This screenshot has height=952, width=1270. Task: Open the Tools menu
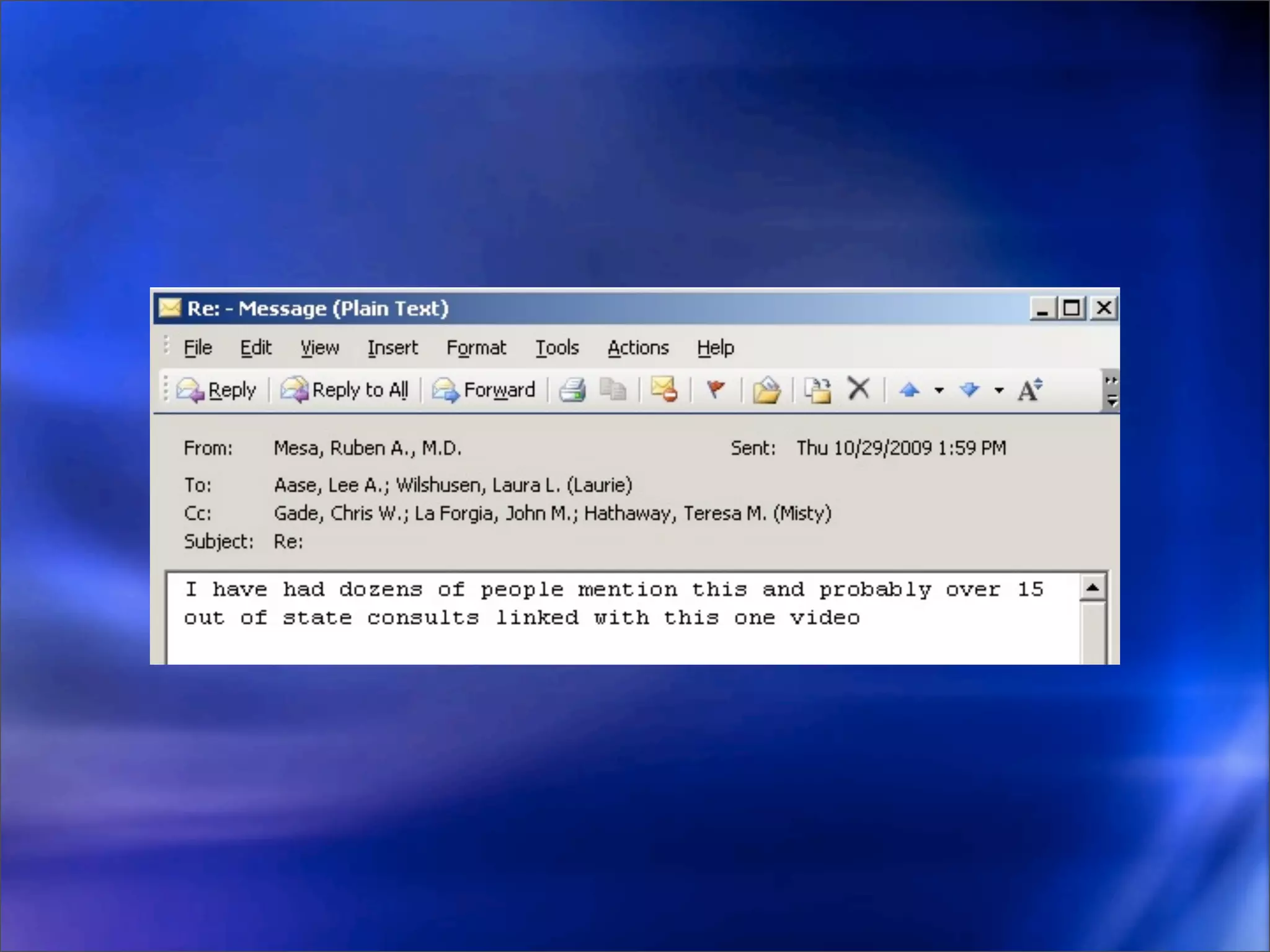557,348
